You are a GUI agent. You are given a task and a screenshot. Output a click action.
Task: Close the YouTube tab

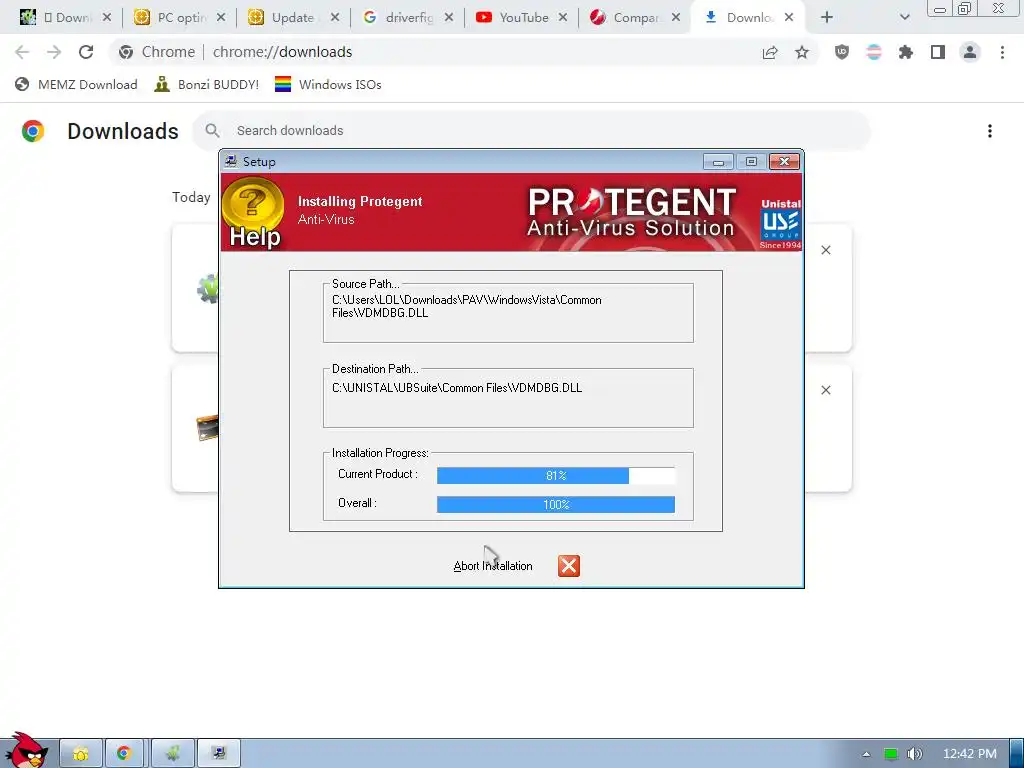pos(562,18)
